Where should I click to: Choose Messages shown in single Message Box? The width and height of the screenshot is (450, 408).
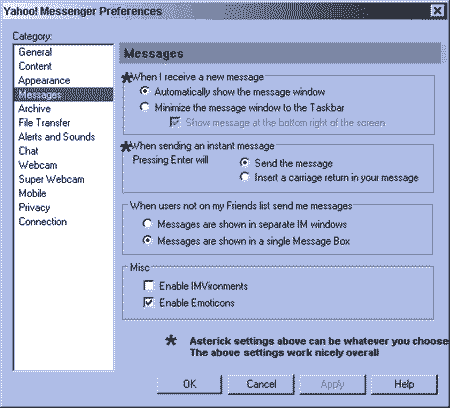point(147,240)
